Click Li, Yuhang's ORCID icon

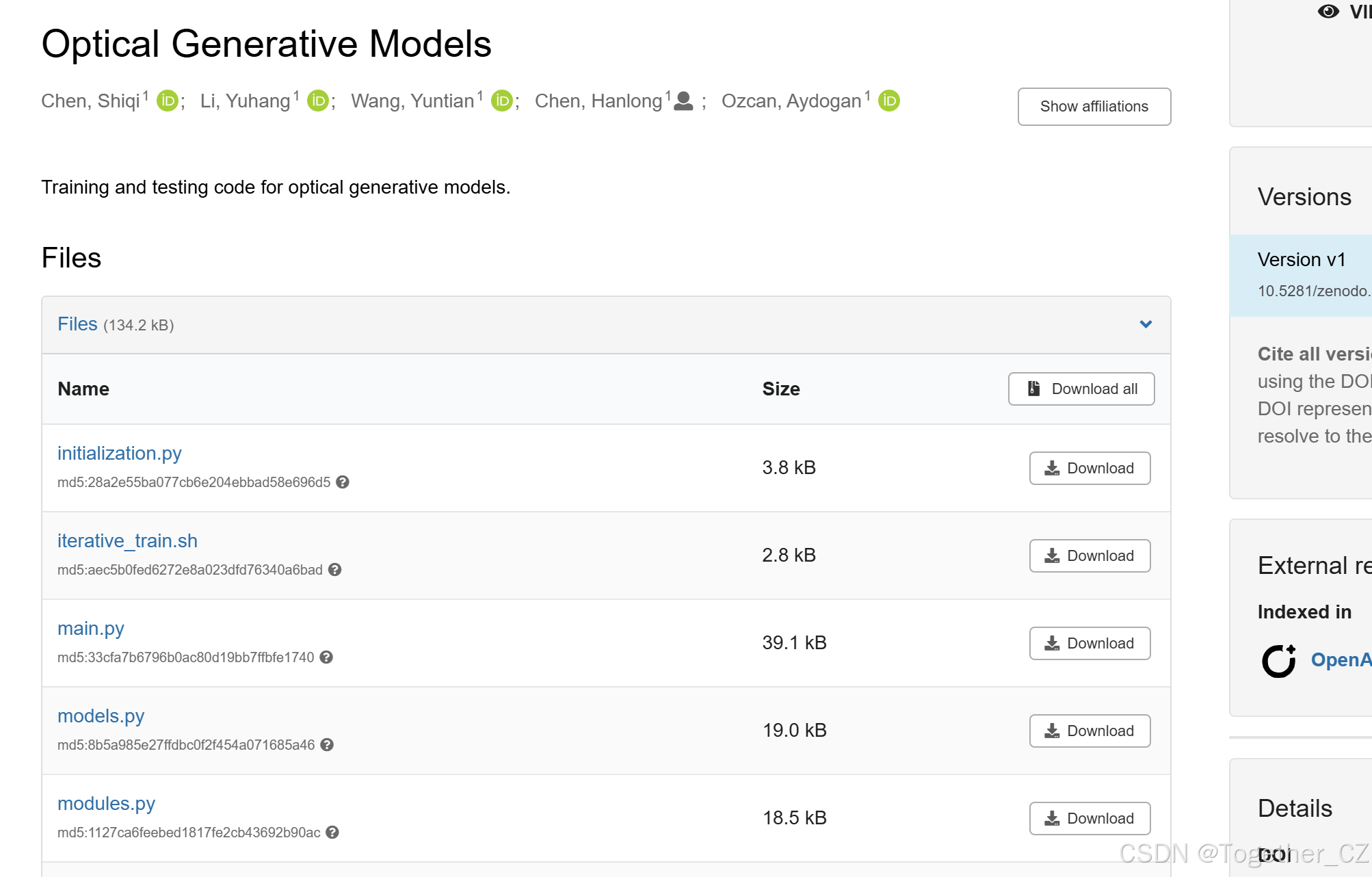coord(318,101)
